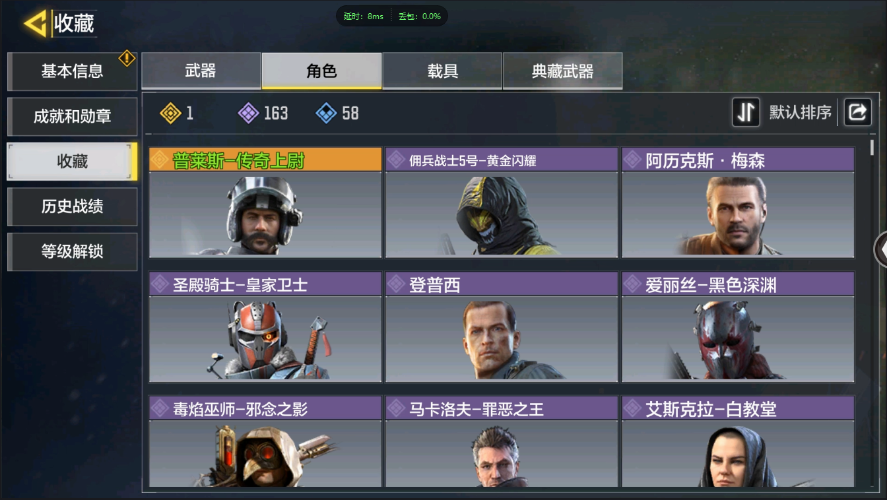Open 成就和勋章 in the sidebar

click(x=72, y=117)
